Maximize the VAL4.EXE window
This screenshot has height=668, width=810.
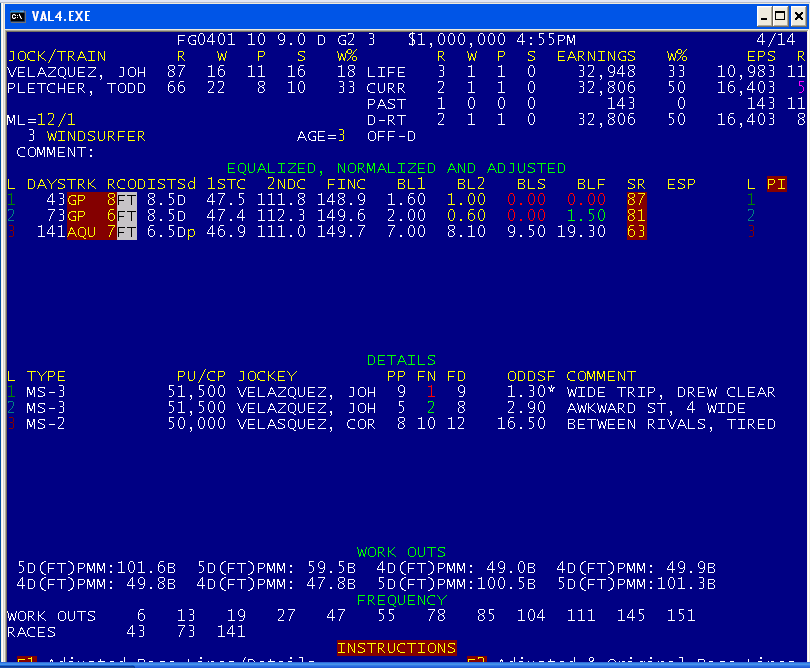coord(781,17)
